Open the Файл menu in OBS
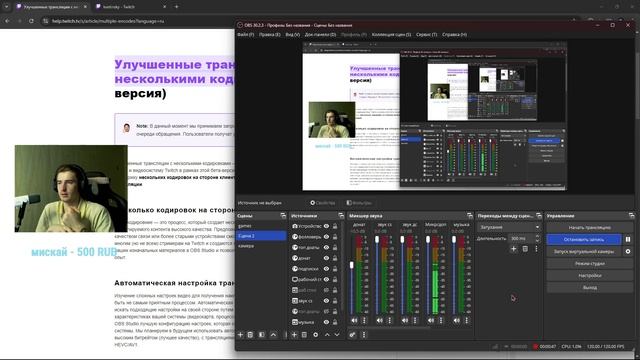The image size is (640, 360). 245,35
